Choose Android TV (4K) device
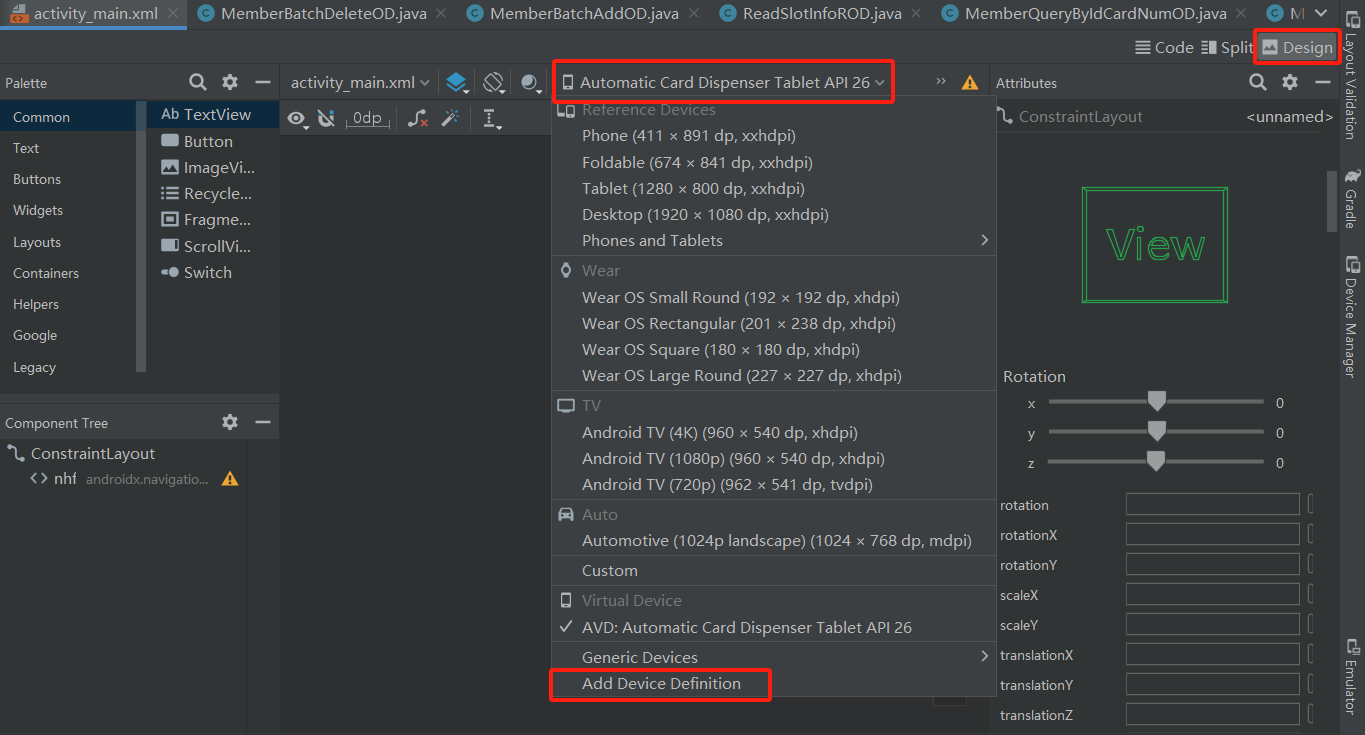1365x735 pixels. pos(774,432)
